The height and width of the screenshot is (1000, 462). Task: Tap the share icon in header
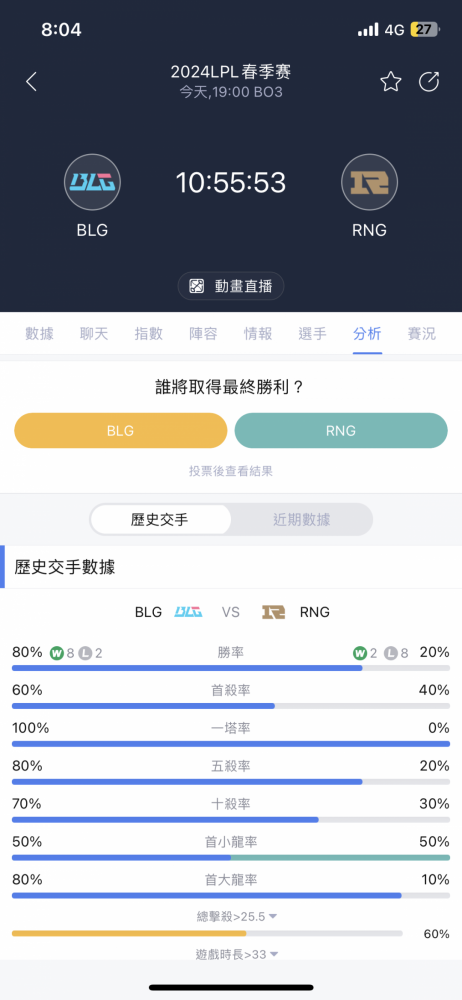tap(429, 82)
